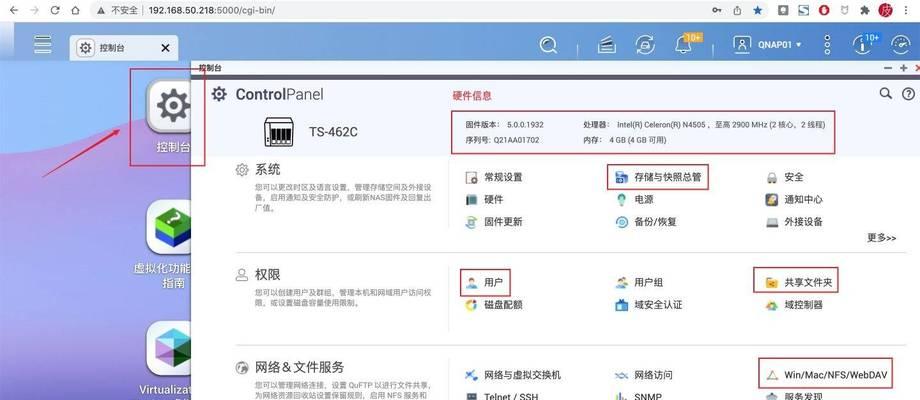Screen dimensions: 920x400
Task: Open 共享文件夹 shared folders
Action: 799,283
